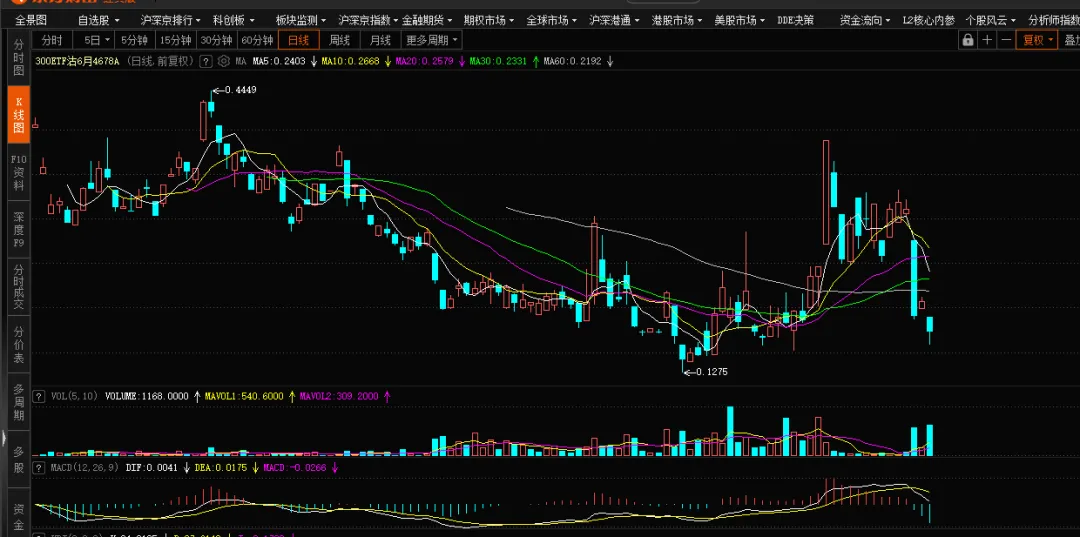Click the DEA:0.0175 readout
The height and width of the screenshot is (537, 1080).
click(220, 467)
